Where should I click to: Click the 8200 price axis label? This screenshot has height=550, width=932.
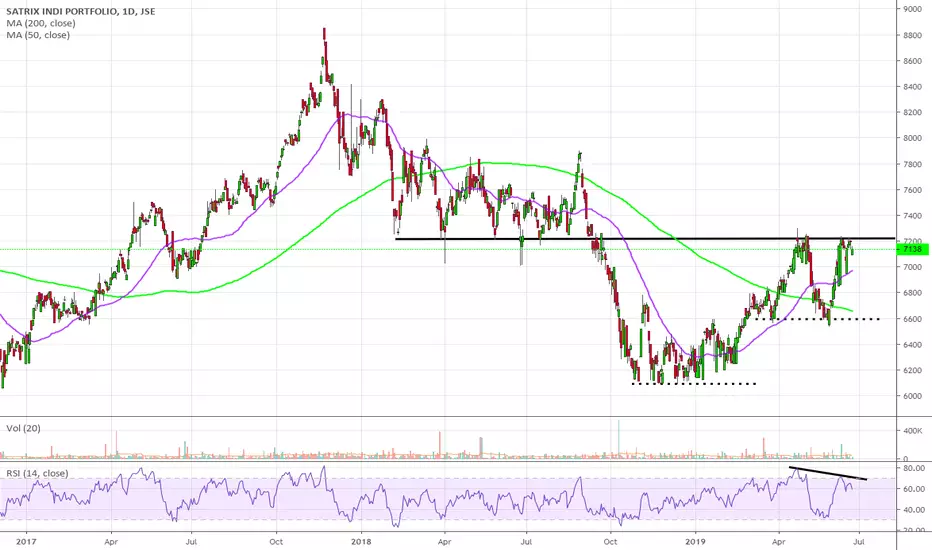click(x=912, y=112)
